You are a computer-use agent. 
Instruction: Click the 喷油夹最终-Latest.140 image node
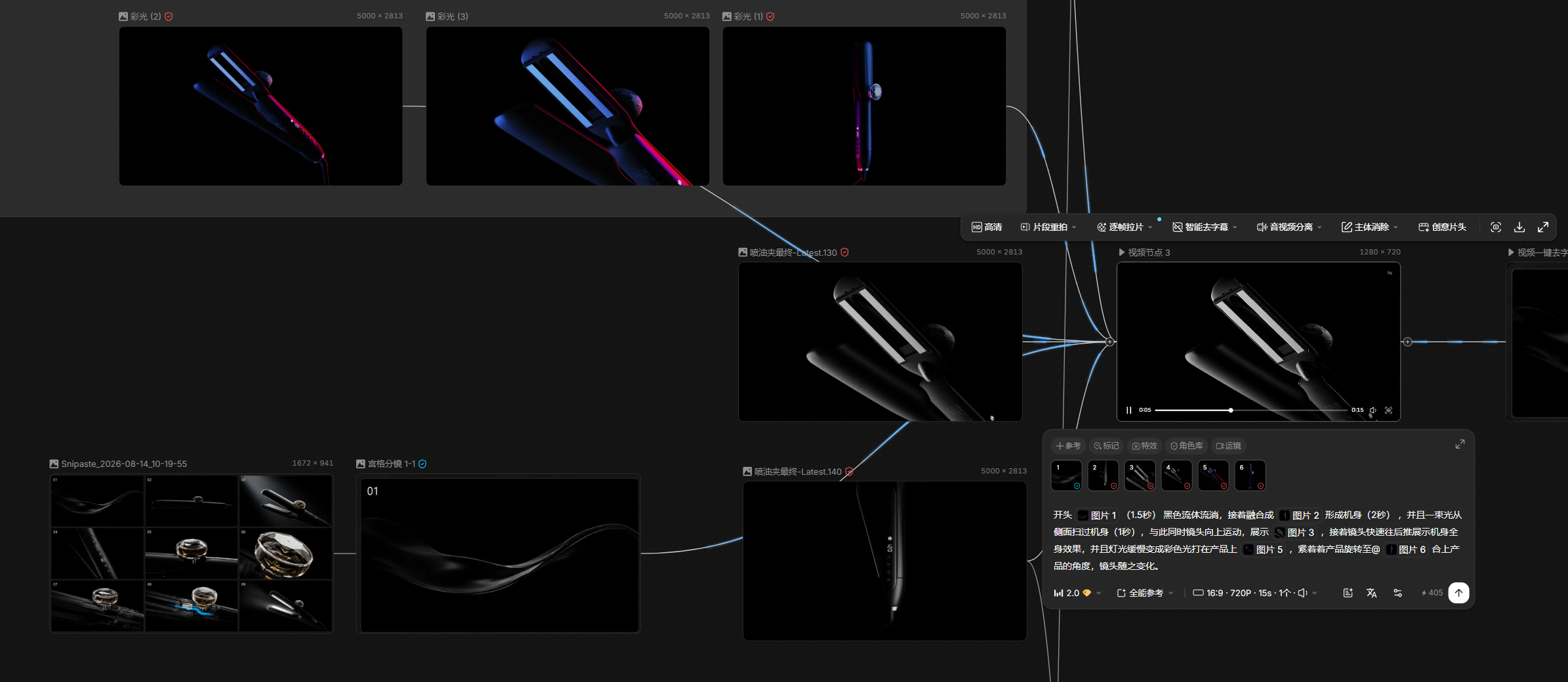click(884, 561)
